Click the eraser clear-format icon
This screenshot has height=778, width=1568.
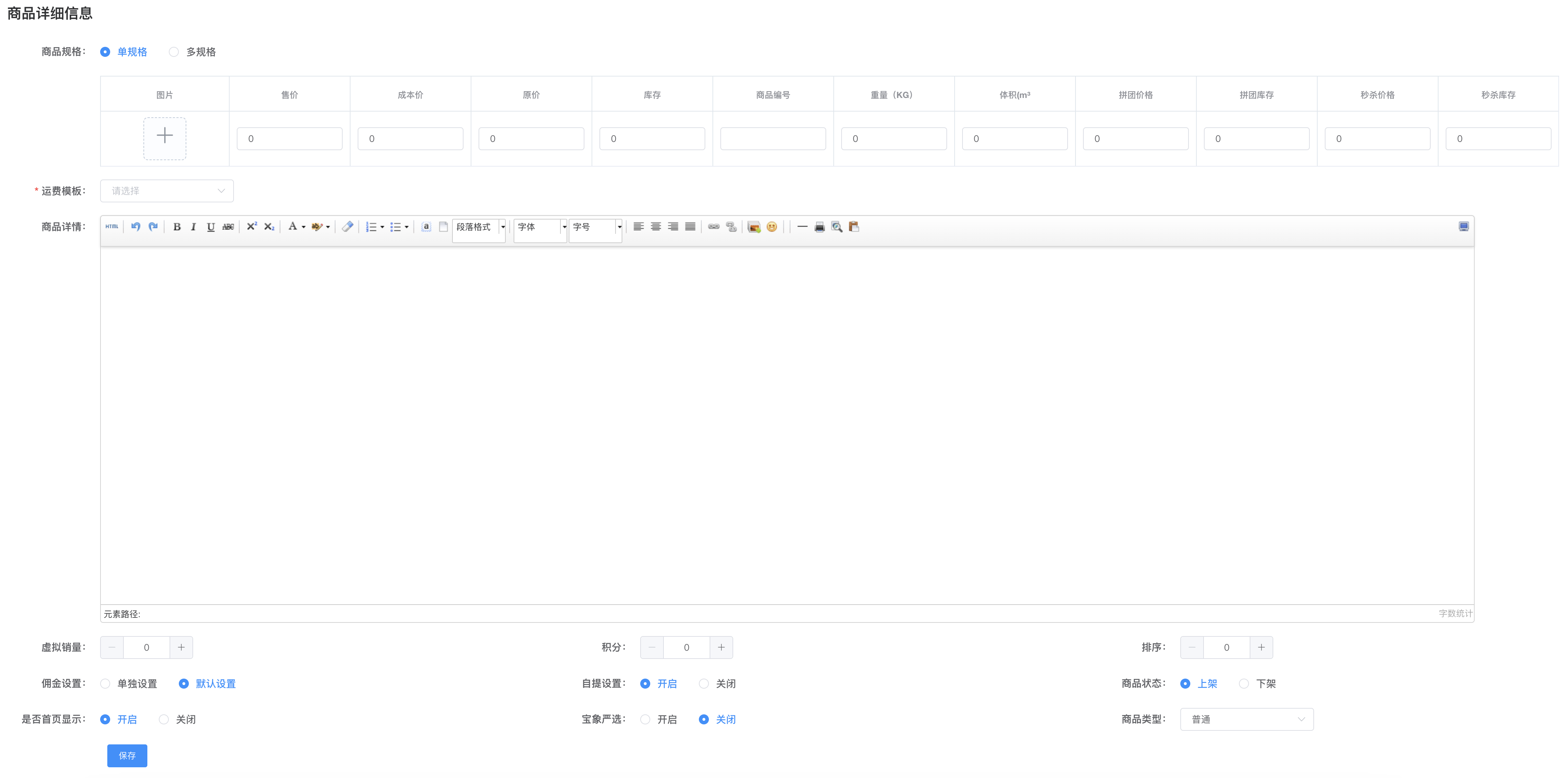click(x=348, y=227)
